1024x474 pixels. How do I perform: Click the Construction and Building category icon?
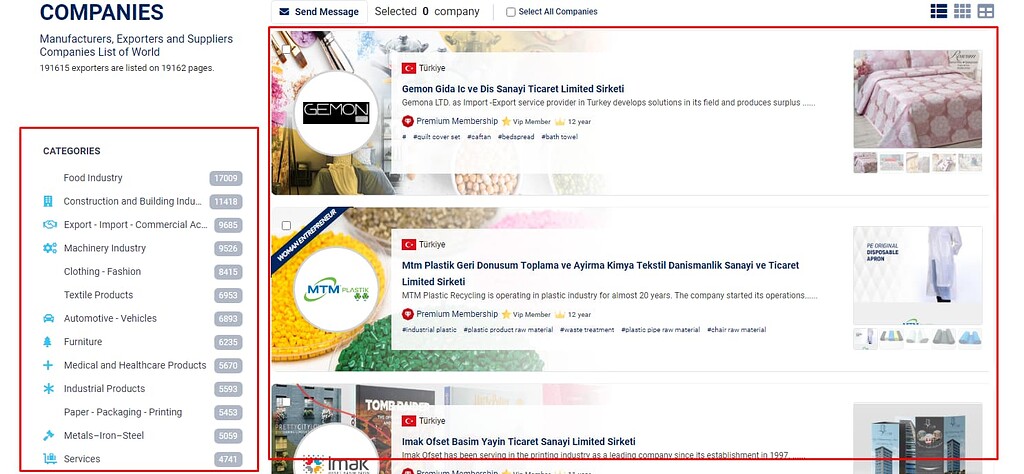pos(48,202)
